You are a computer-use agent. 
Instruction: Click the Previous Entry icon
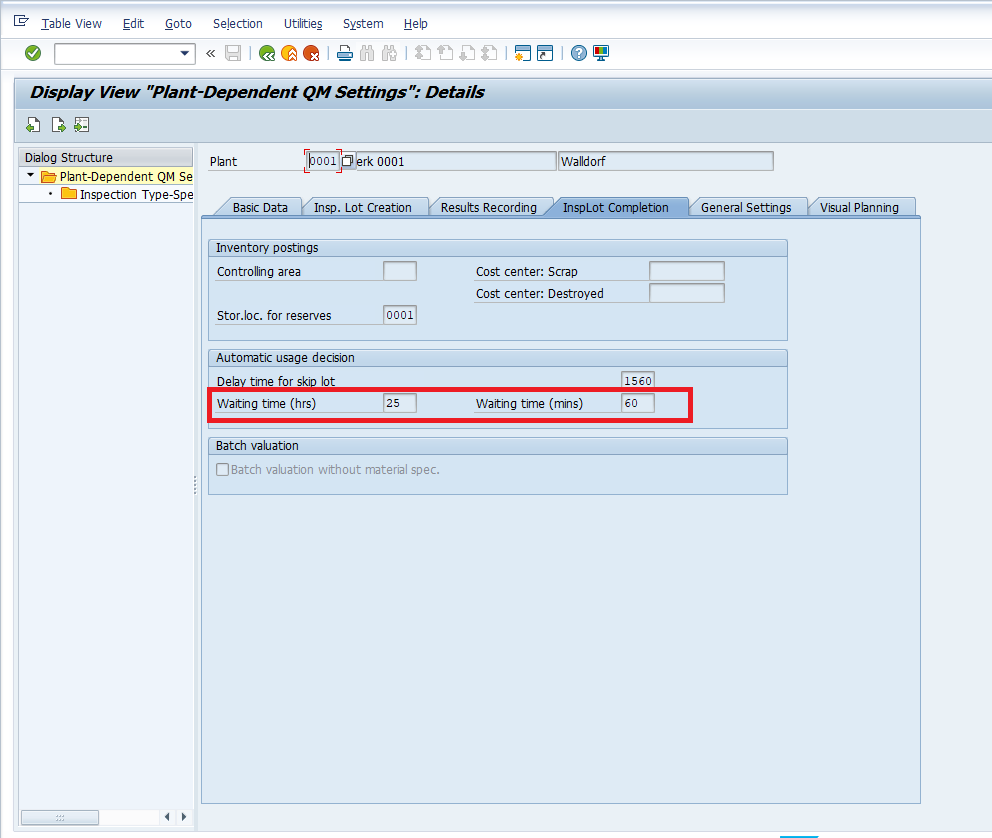33,125
